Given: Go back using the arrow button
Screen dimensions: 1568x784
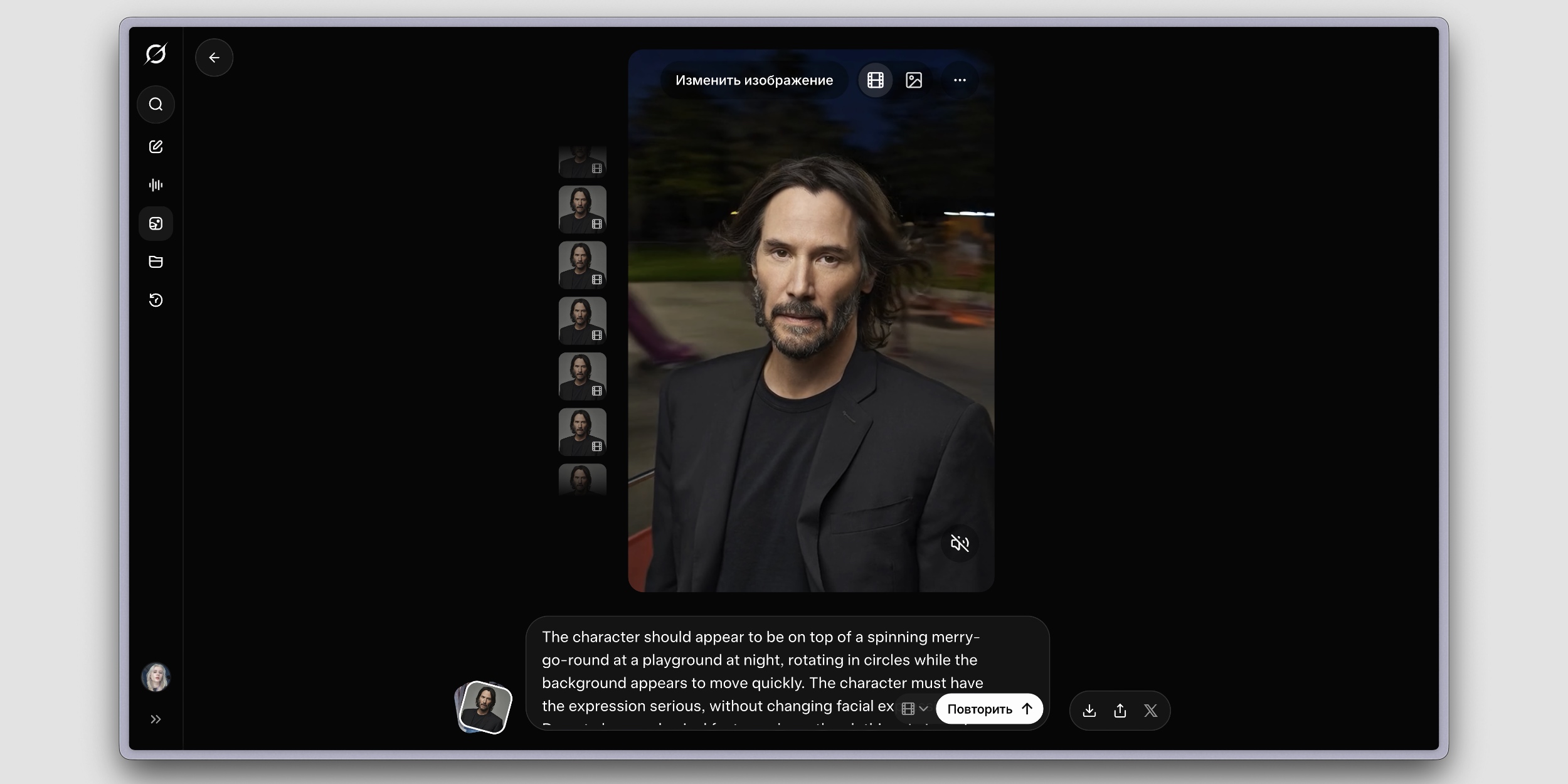Looking at the screenshot, I should point(215,58).
